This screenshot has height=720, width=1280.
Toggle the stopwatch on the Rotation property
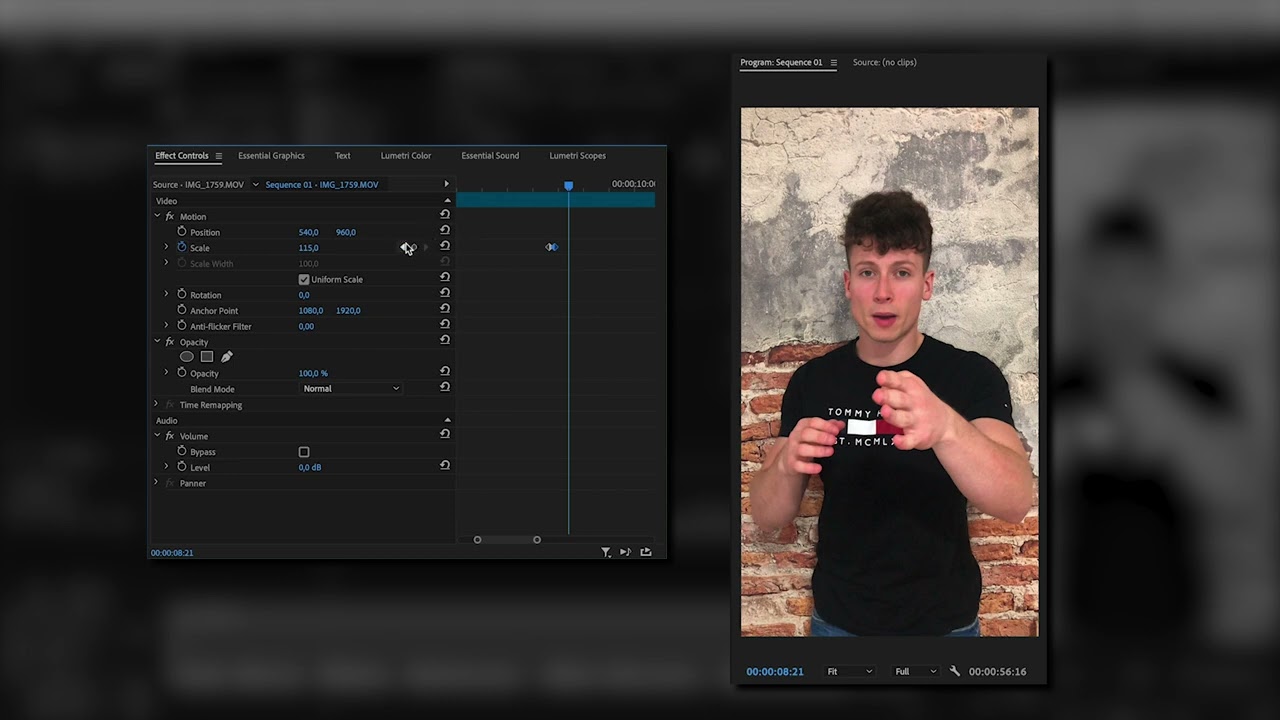tap(181, 294)
